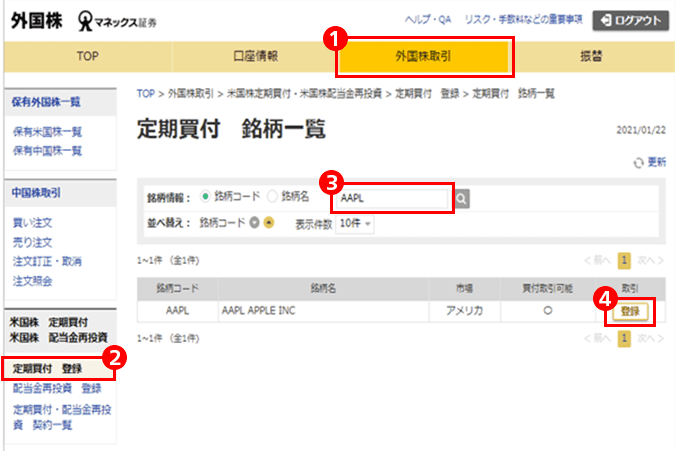Open the TOP navigation tab
This screenshot has width=675, height=451.
tap(87, 56)
